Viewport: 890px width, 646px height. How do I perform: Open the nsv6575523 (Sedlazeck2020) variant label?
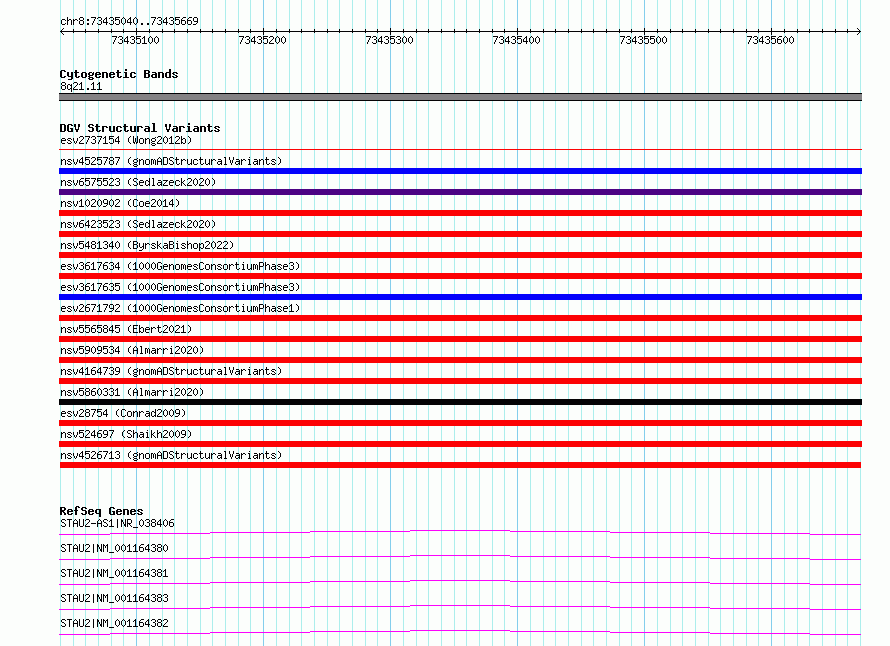click(138, 182)
